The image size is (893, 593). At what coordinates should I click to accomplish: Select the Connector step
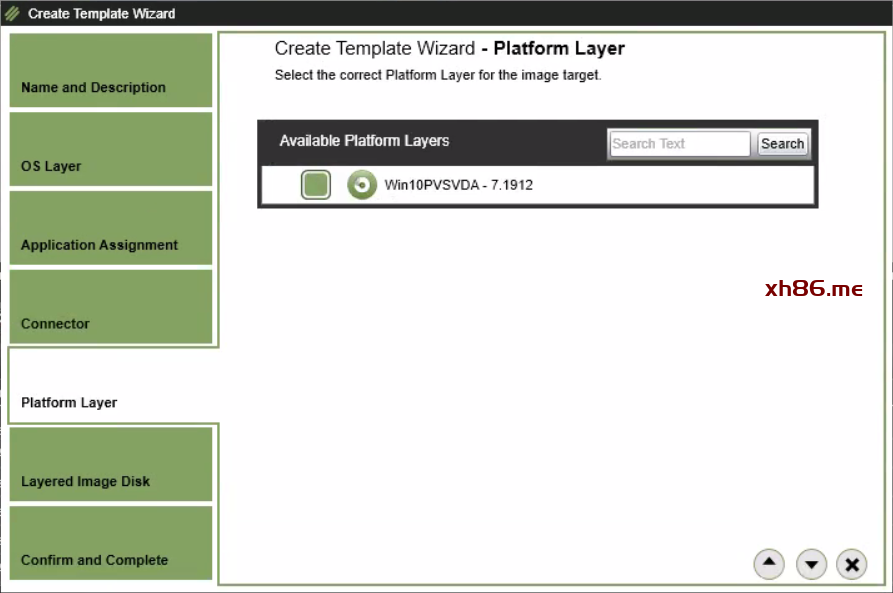[111, 307]
